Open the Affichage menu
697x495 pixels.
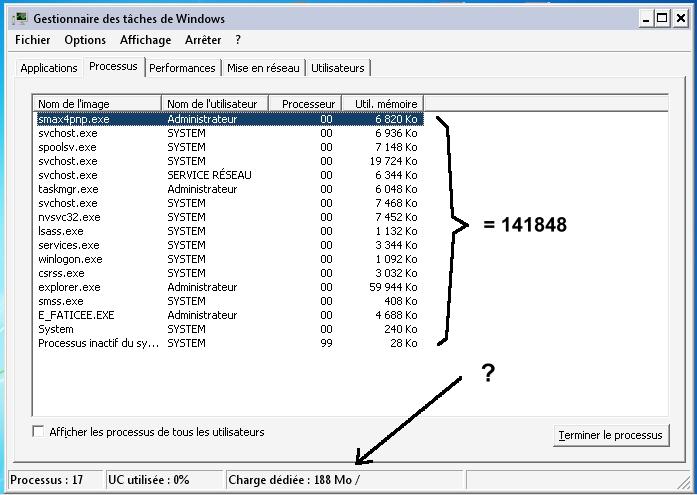coord(145,40)
